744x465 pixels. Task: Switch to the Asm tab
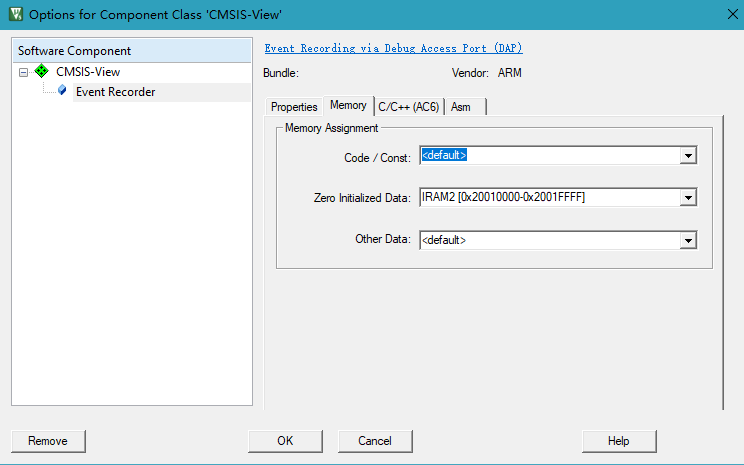coord(461,106)
